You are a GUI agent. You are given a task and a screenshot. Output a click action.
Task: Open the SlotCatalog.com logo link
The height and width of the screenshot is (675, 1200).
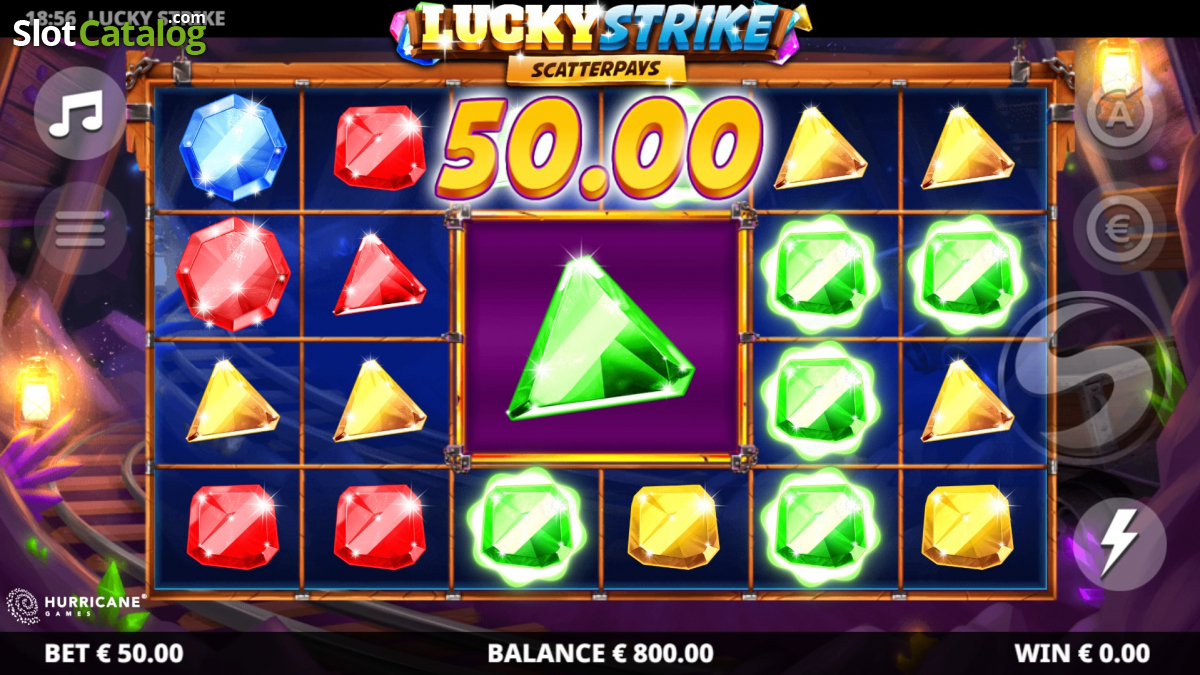109,33
